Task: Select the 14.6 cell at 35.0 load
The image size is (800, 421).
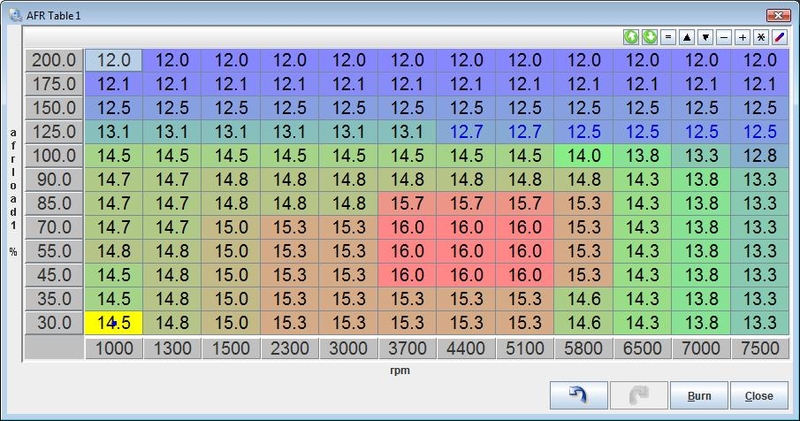Action: [x=584, y=299]
